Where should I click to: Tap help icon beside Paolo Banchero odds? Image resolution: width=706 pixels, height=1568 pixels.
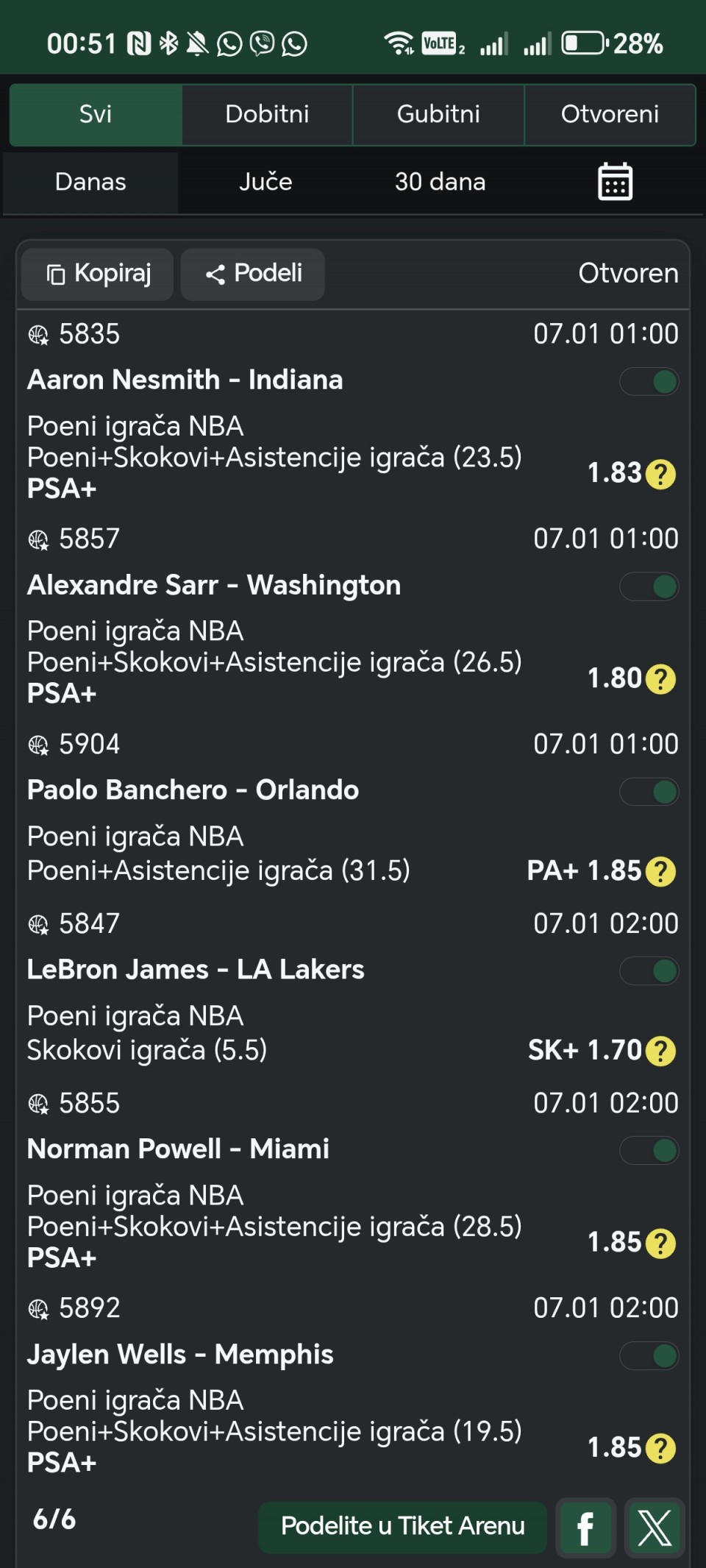(x=660, y=871)
